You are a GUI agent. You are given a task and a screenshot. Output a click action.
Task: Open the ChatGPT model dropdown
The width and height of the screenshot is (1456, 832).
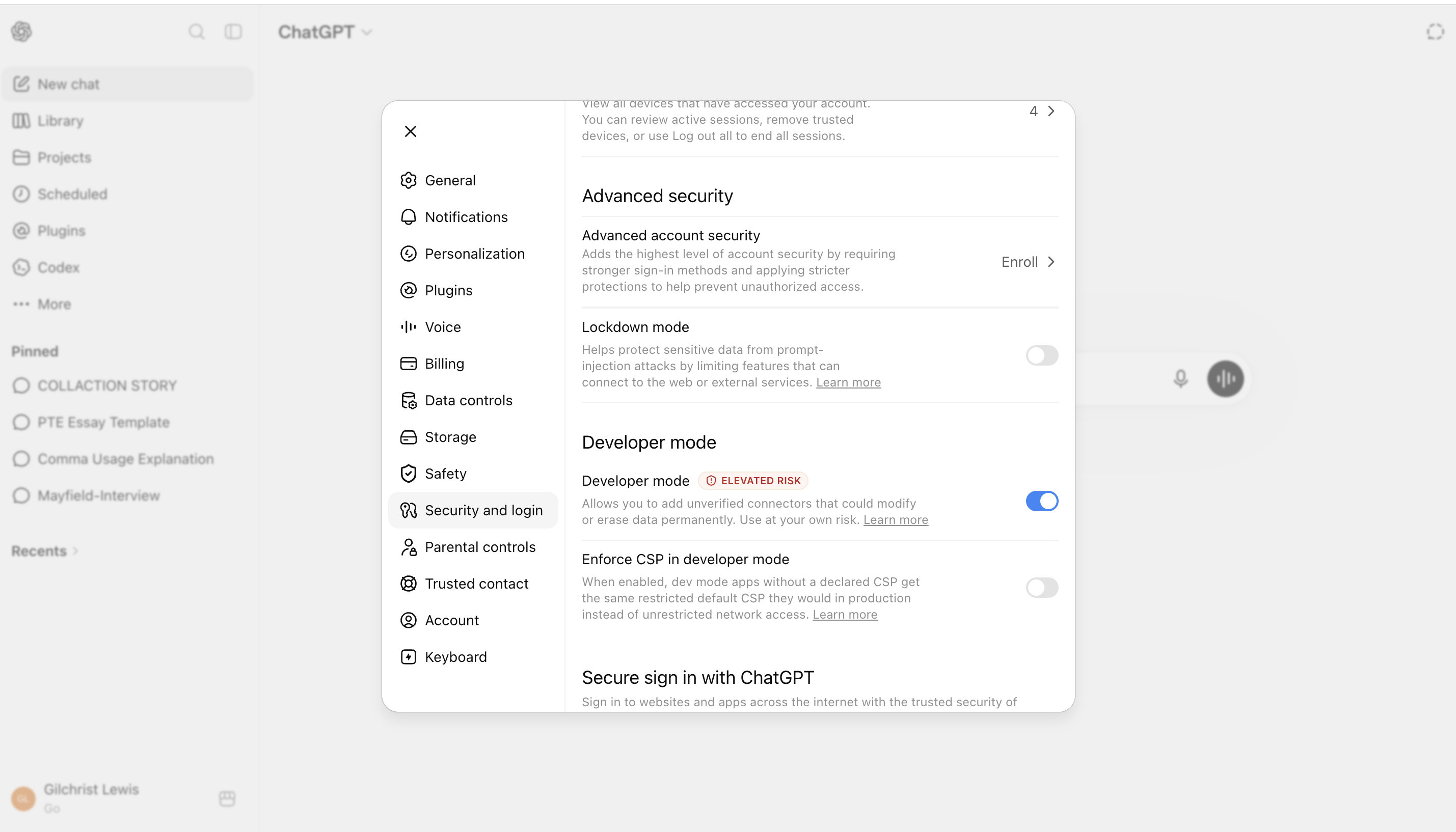(325, 32)
